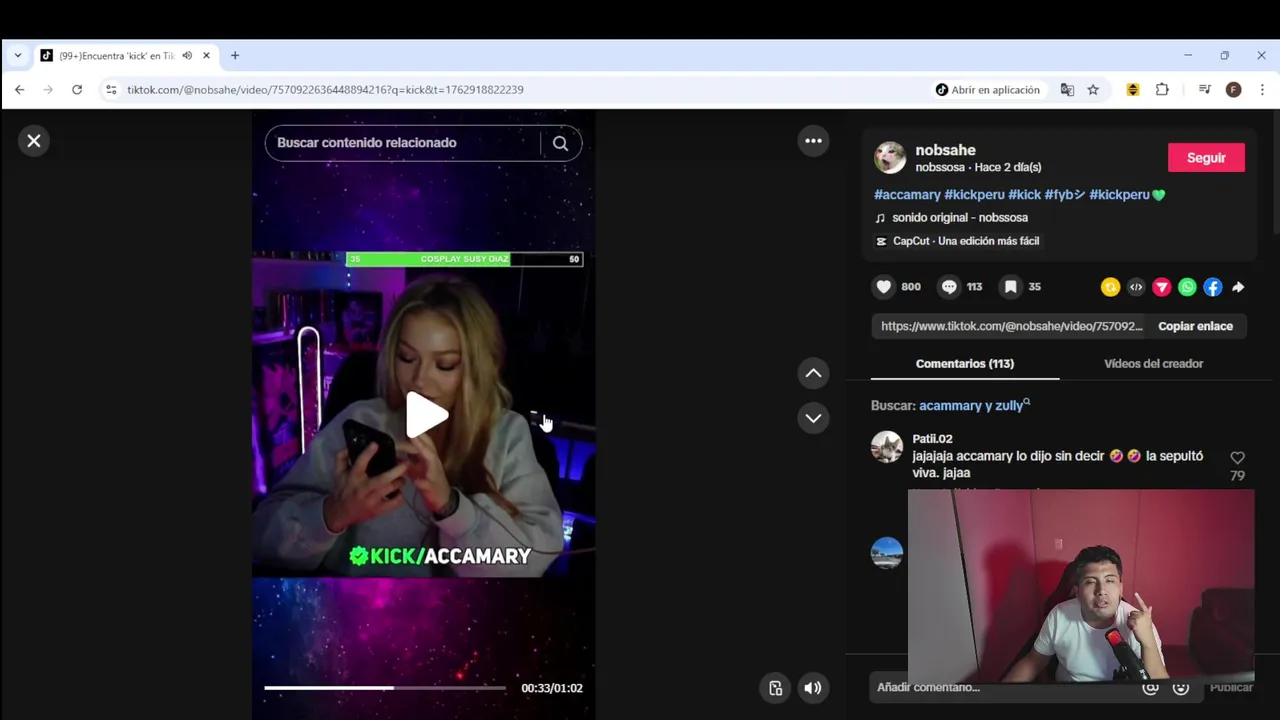Open the Chrome three-dot menu
Image resolution: width=1280 pixels, height=720 pixels.
coord(1262,90)
